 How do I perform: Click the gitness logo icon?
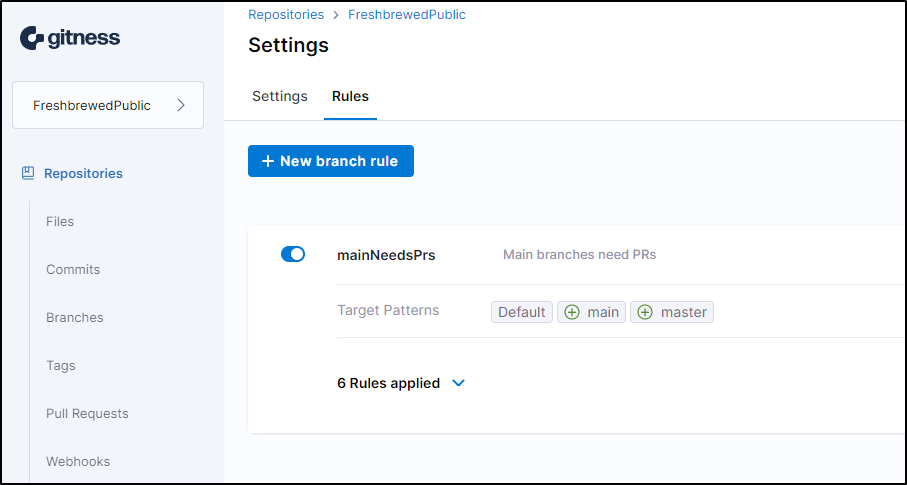pyautogui.click(x=32, y=38)
